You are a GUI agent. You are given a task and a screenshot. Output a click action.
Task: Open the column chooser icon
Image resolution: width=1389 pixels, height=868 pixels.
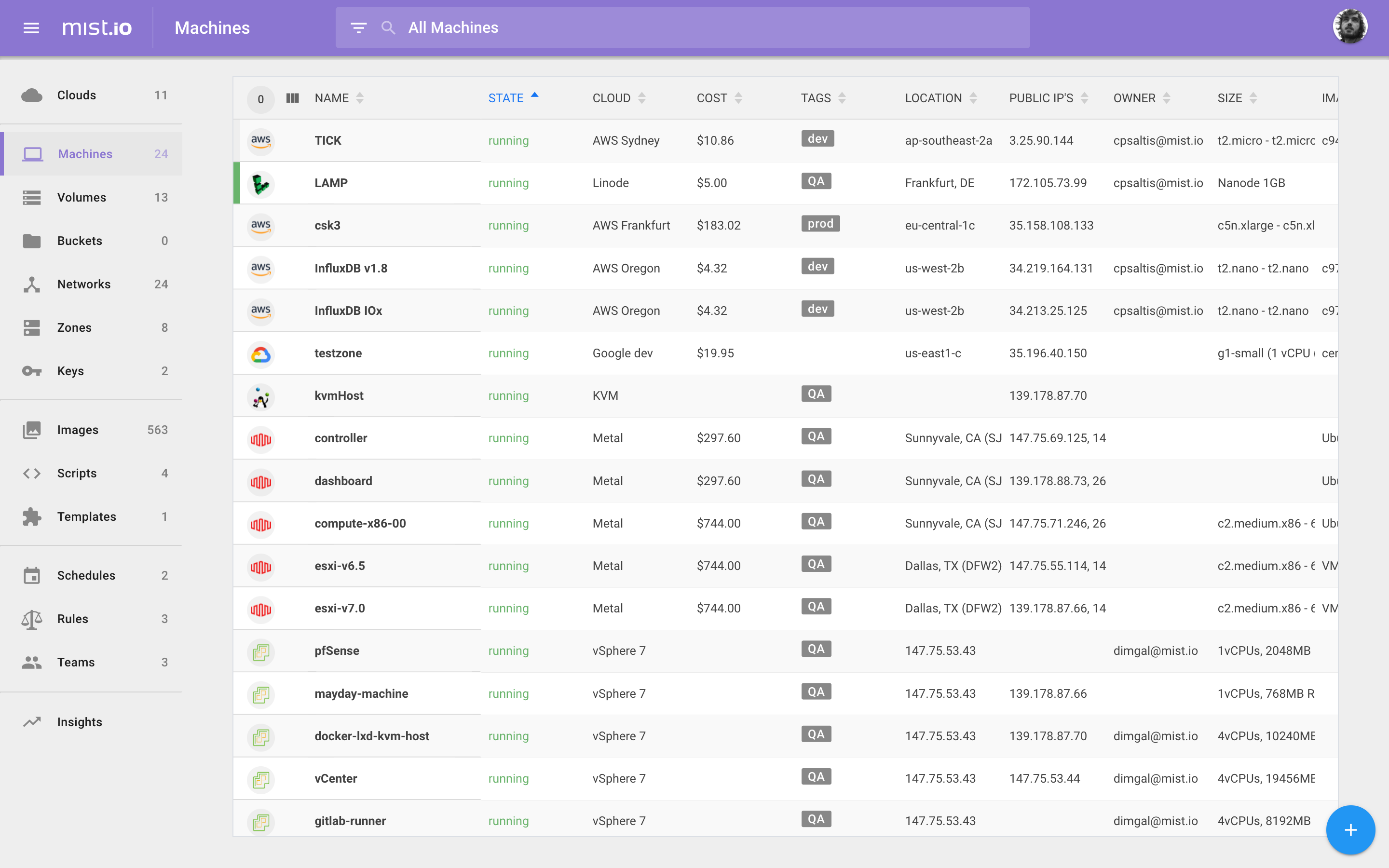tap(293, 98)
